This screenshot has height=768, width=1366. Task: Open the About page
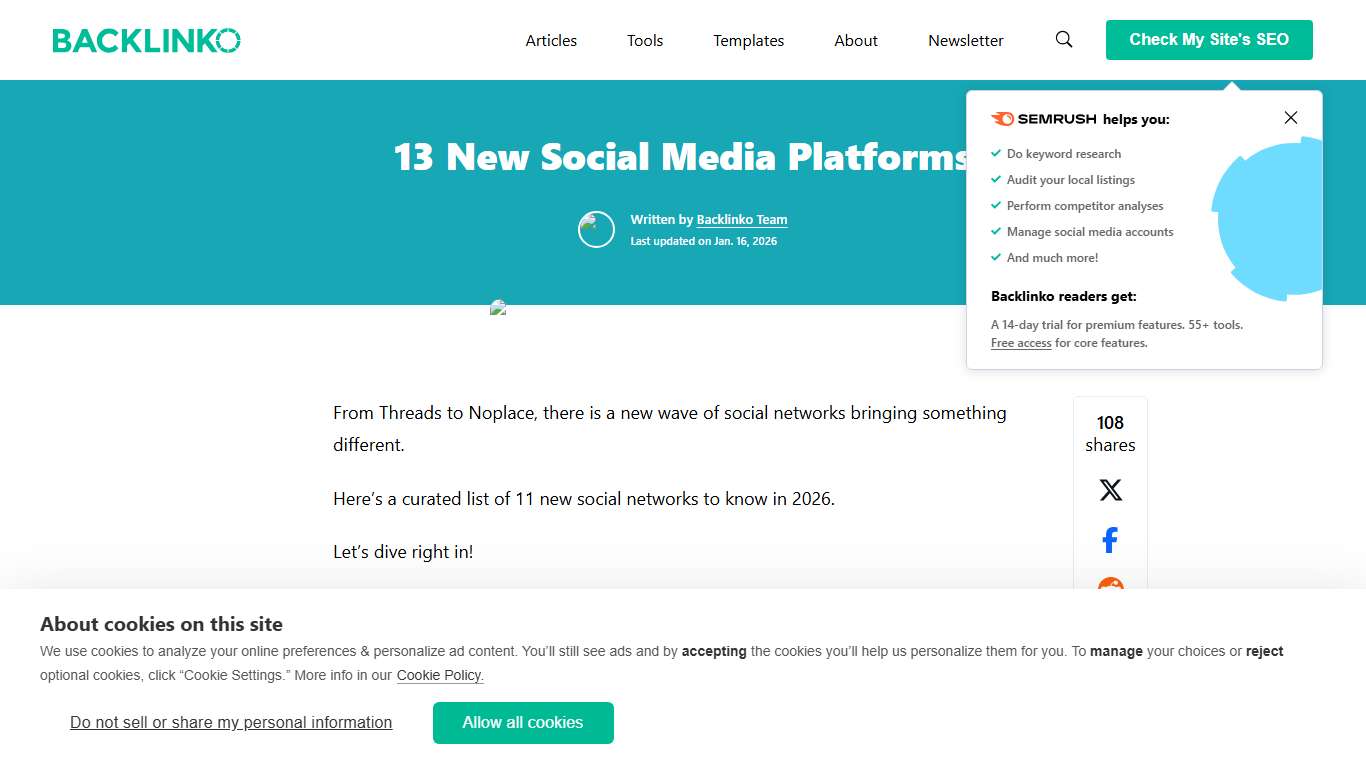855,40
